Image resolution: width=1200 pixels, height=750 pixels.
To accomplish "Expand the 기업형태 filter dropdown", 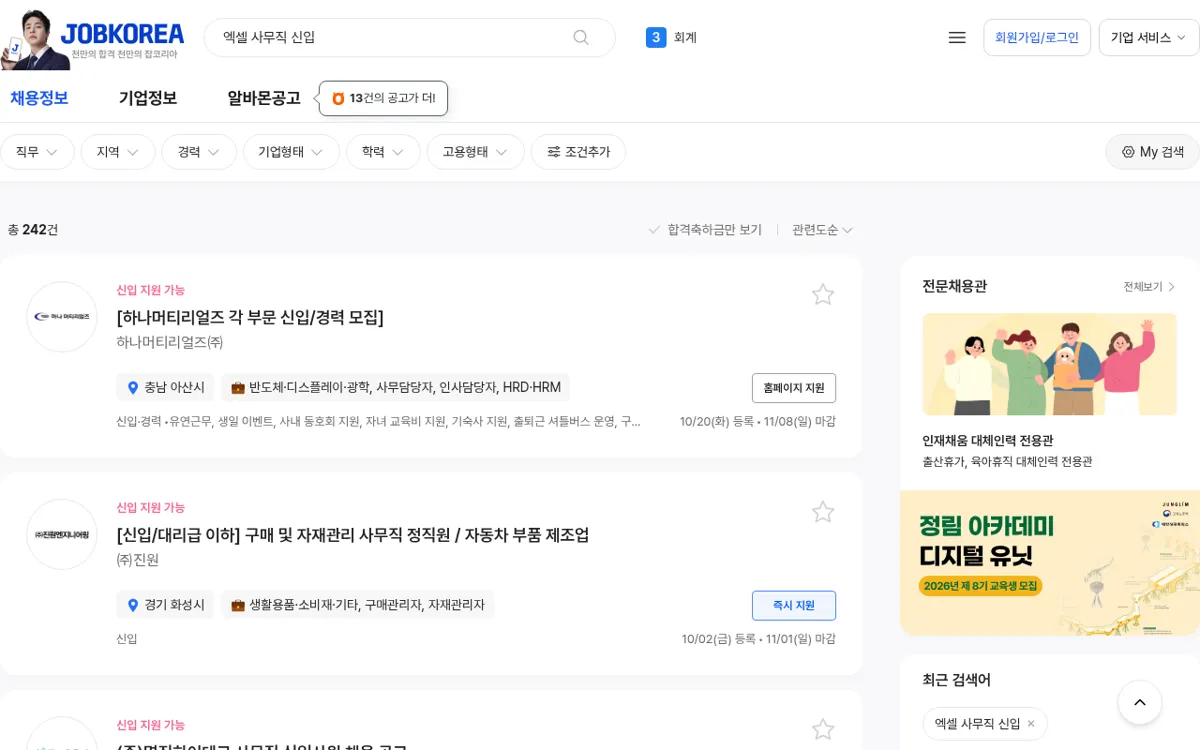I will pyautogui.click(x=291, y=152).
